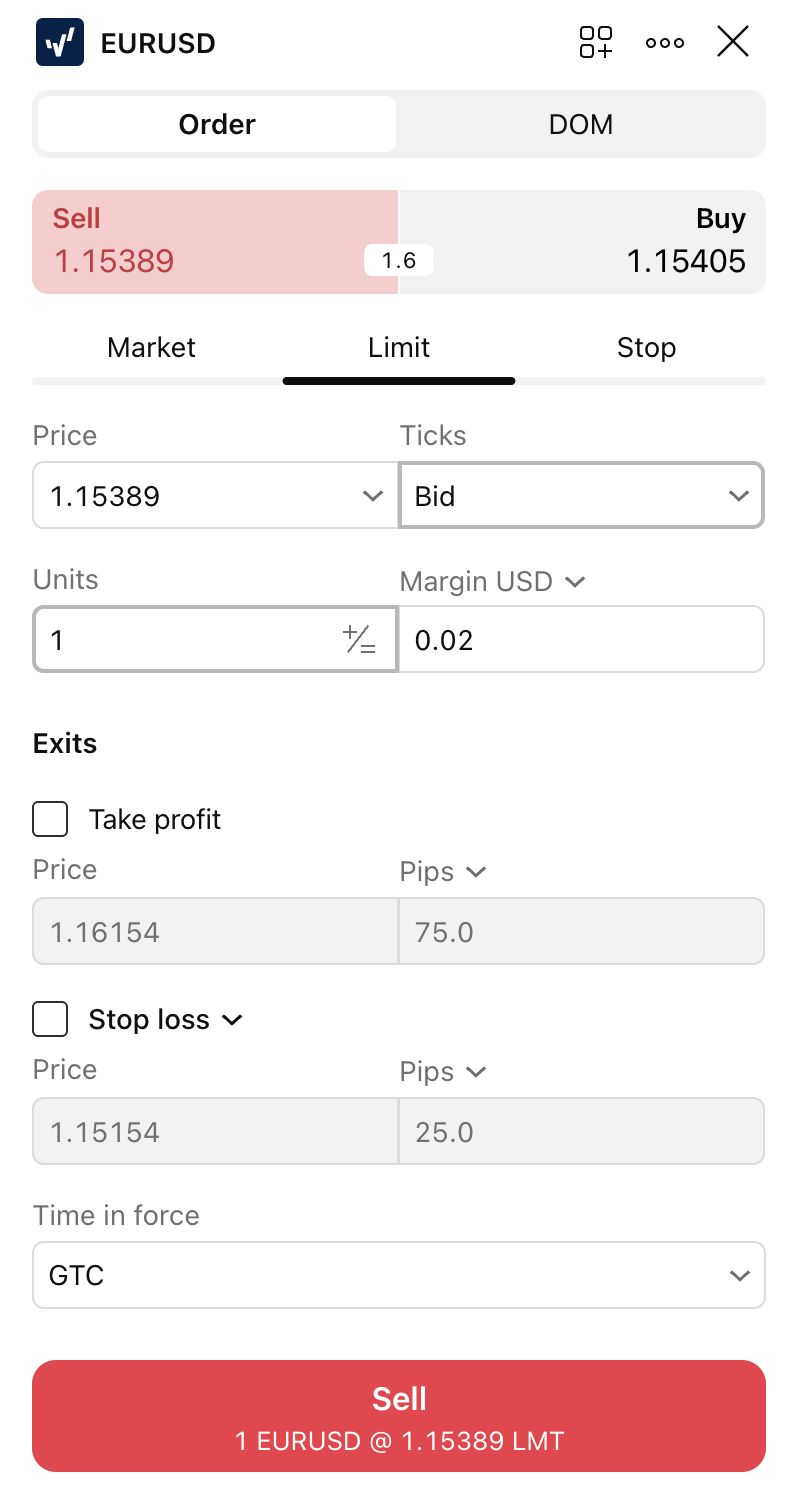
Task: Click the 1.6 spread badge
Action: pyautogui.click(x=398, y=261)
